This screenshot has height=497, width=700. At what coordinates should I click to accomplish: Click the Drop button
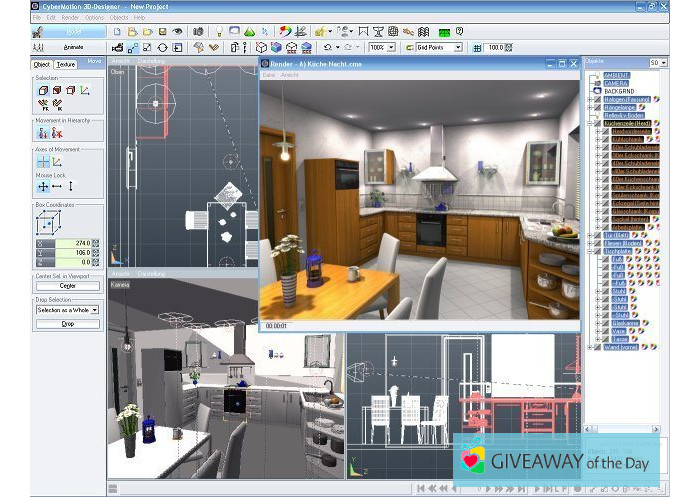(x=67, y=323)
